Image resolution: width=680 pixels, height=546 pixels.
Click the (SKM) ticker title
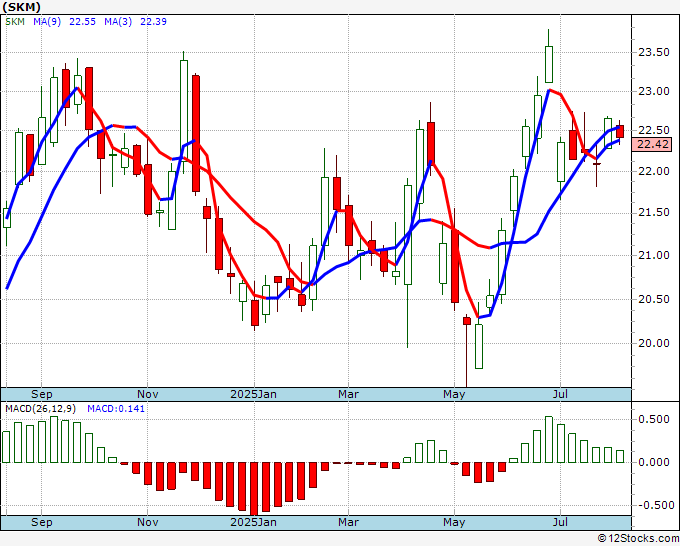(21, 7)
